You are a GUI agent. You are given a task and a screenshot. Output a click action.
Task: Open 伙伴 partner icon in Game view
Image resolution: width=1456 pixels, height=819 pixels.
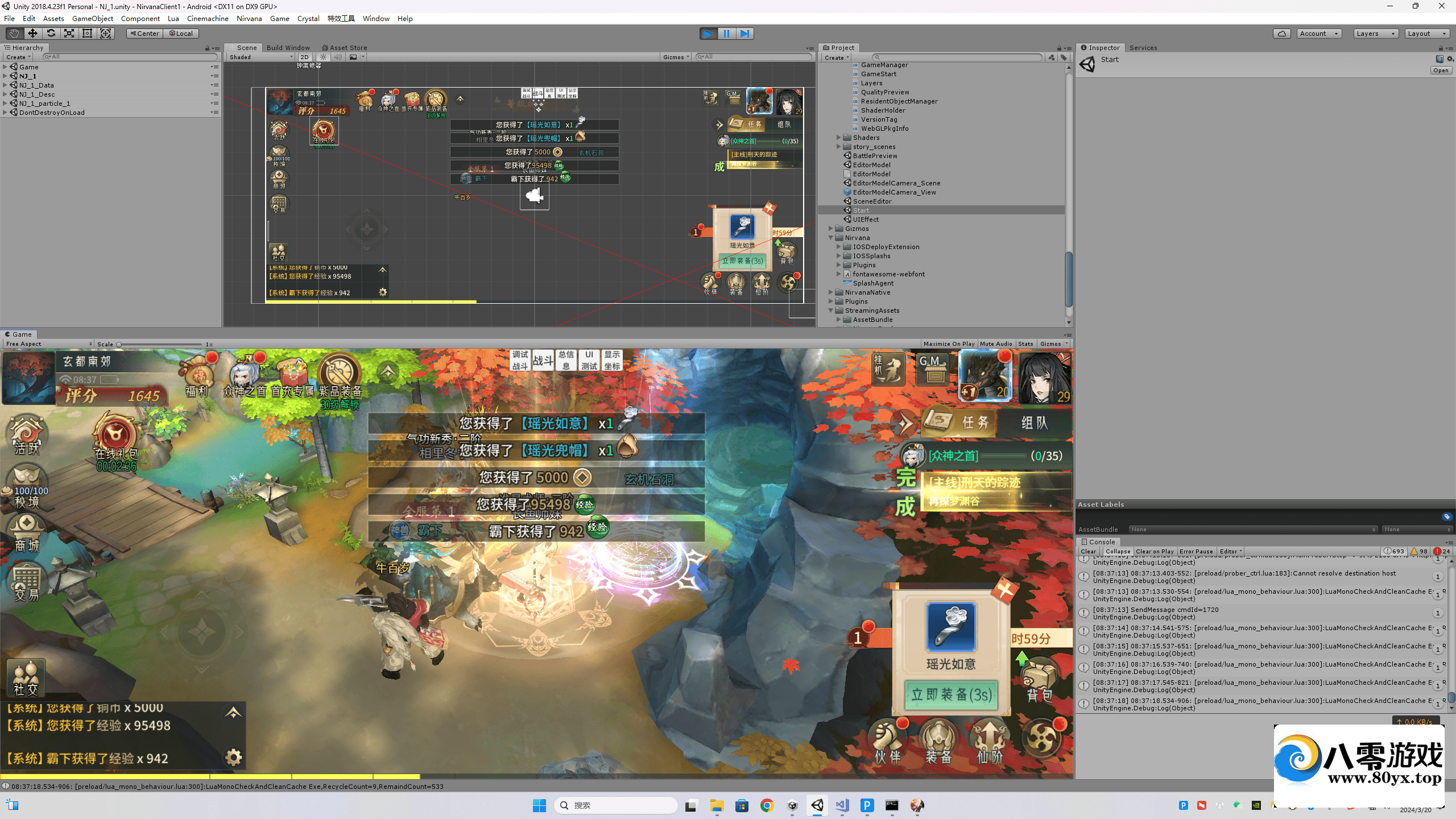click(x=888, y=741)
